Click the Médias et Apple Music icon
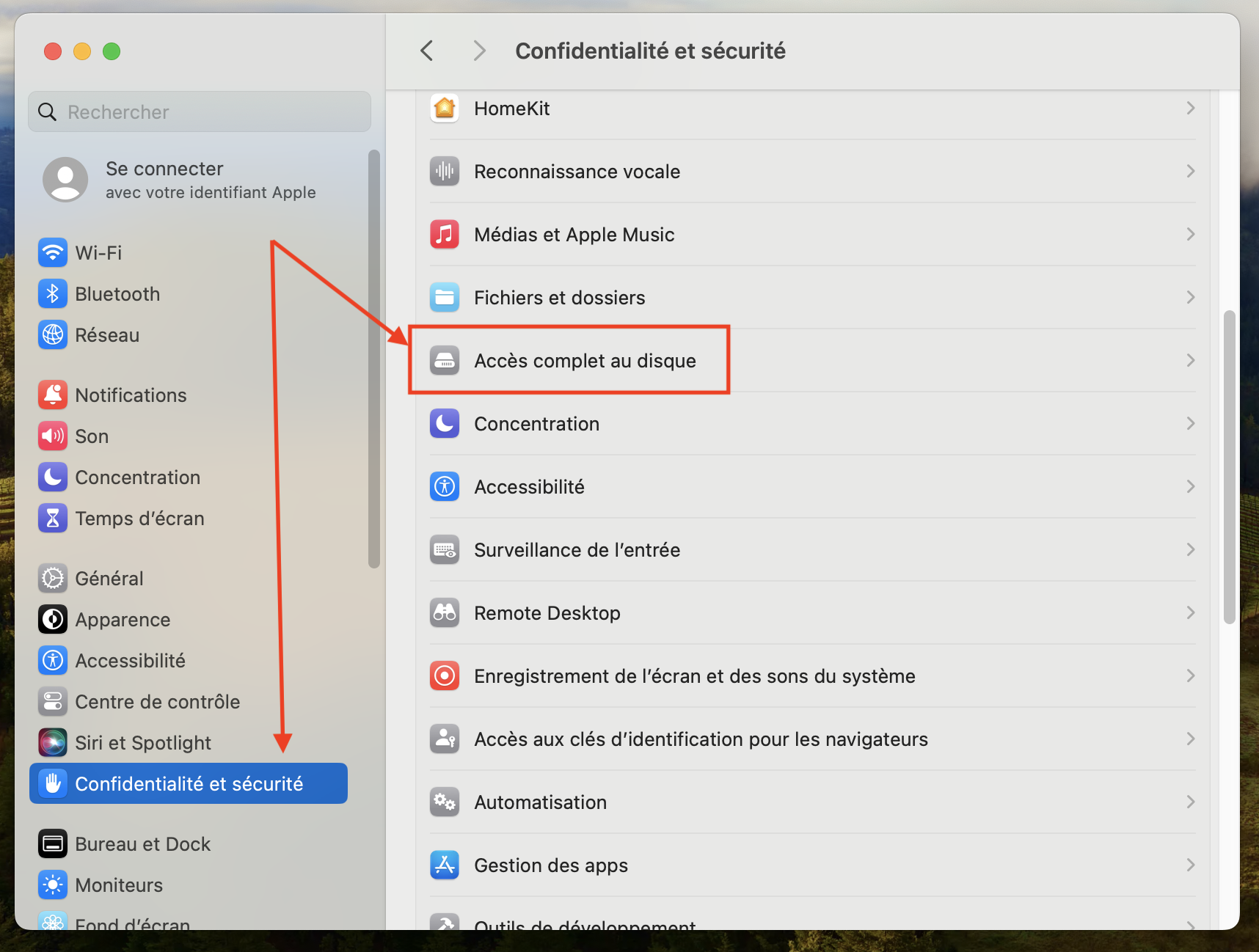The image size is (1259, 952). [x=445, y=235]
